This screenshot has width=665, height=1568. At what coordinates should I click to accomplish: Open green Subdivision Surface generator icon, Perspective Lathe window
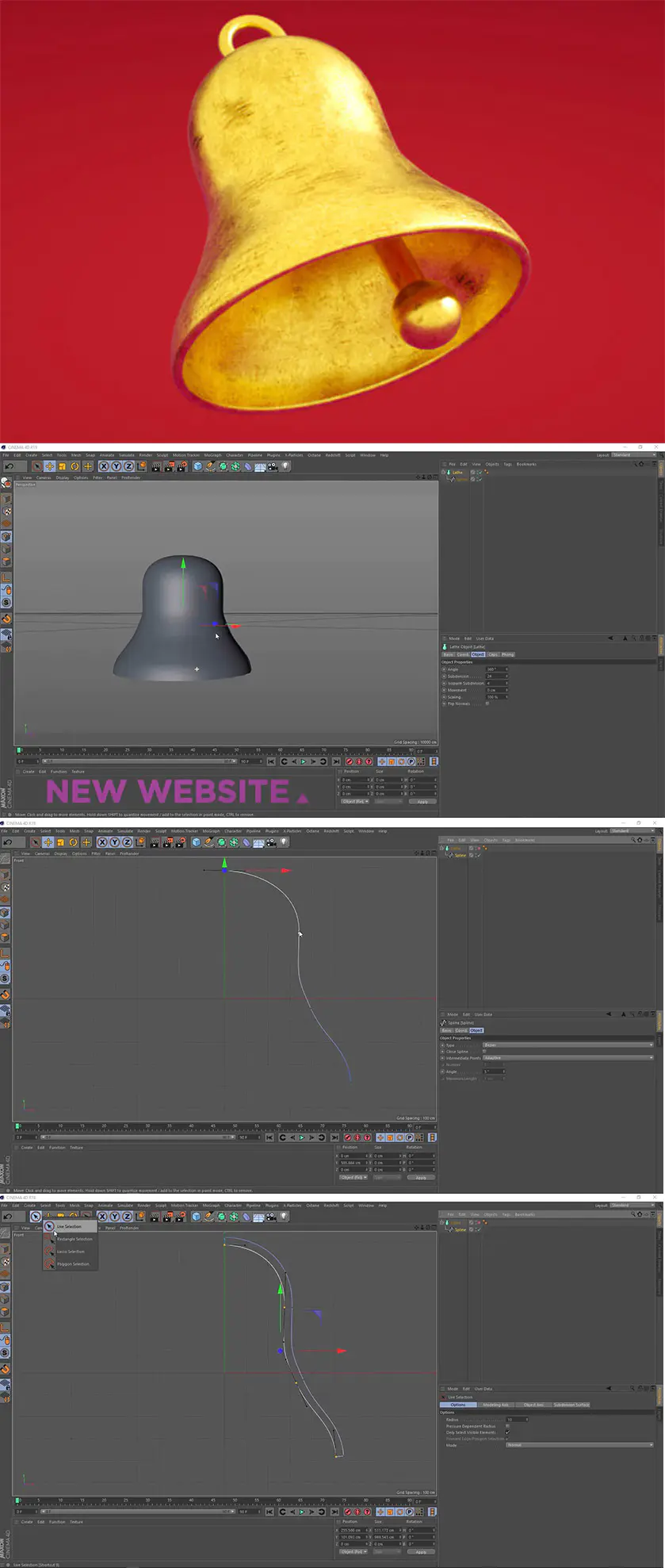pyautogui.click(x=223, y=466)
